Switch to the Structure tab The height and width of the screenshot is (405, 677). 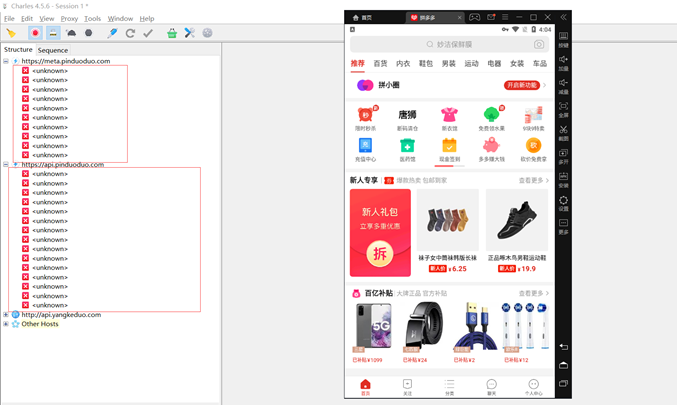click(x=18, y=50)
